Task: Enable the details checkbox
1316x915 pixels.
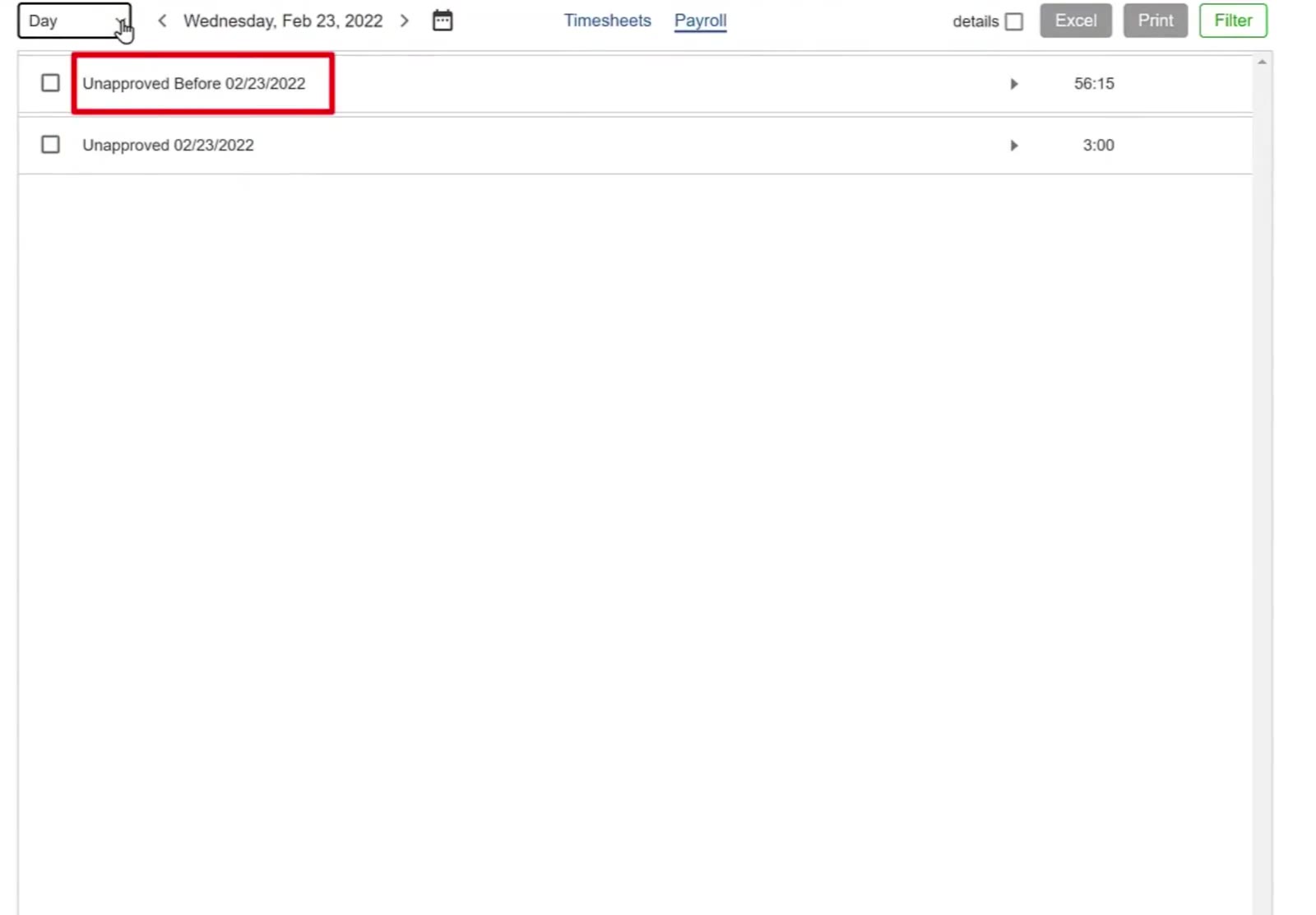Action: click(x=1014, y=21)
